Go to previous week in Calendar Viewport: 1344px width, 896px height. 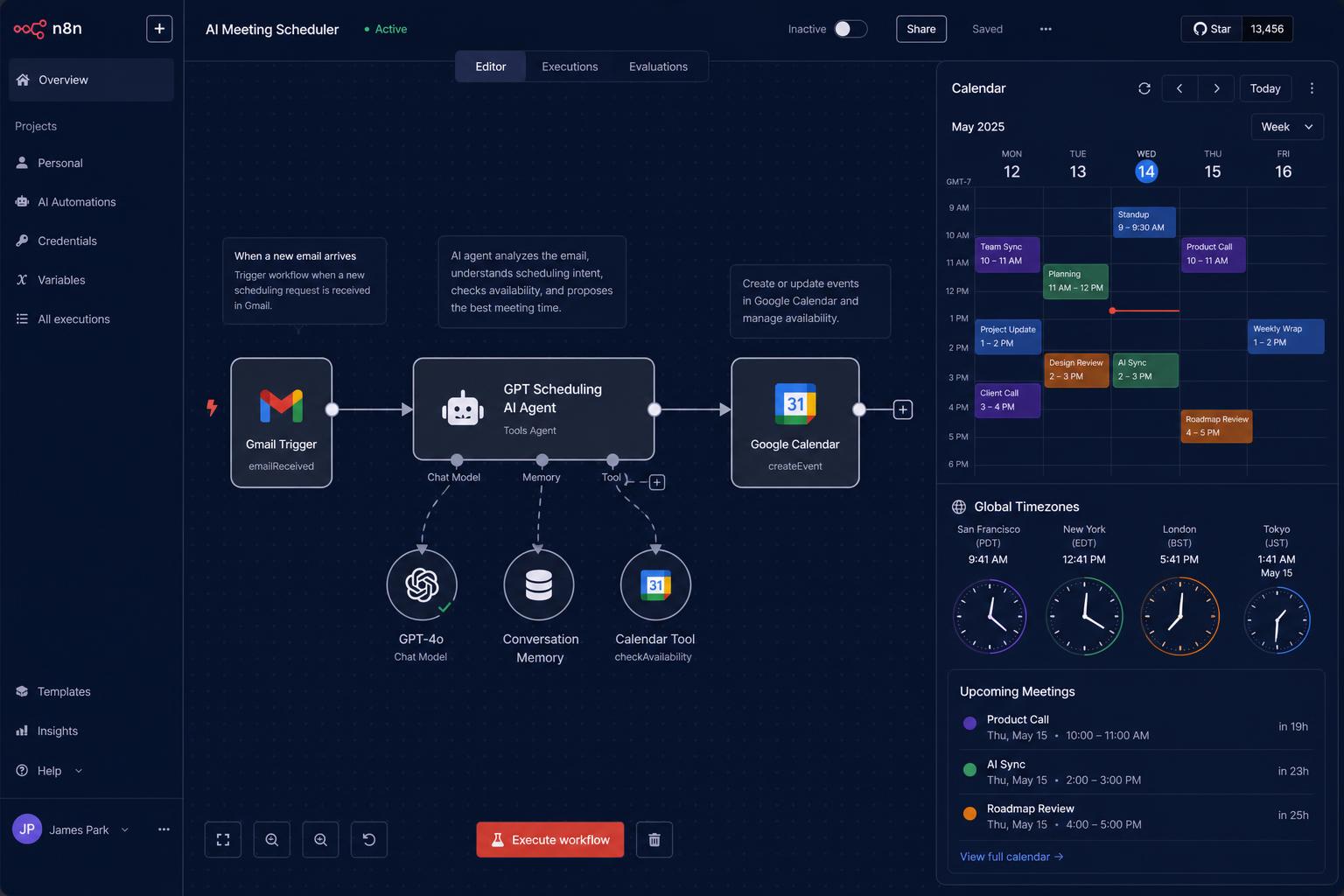[x=1179, y=88]
